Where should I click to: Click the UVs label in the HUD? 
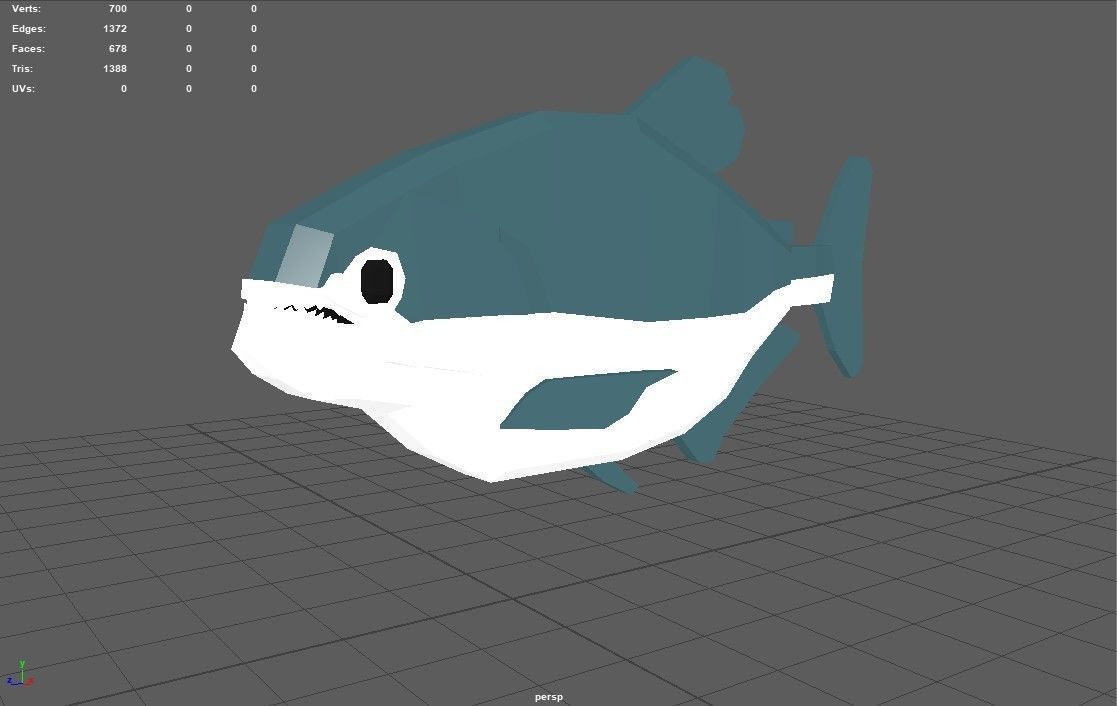23,88
